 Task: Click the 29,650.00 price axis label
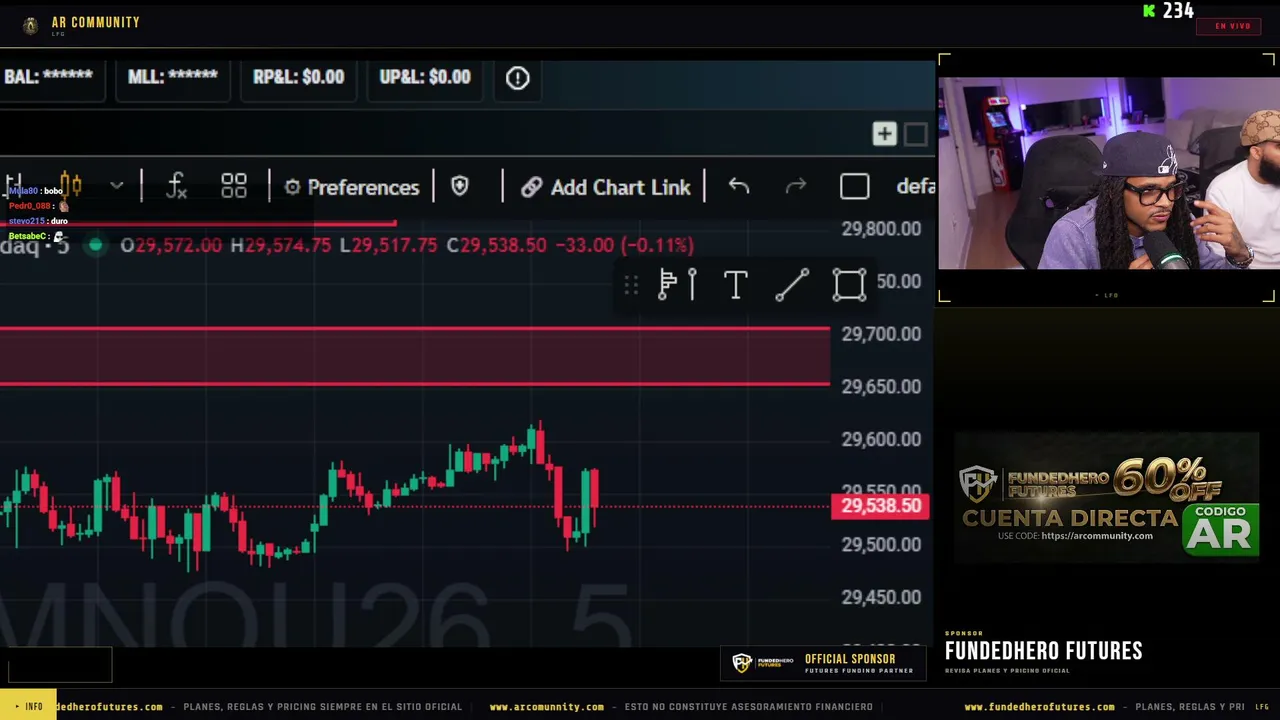point(881,387)
